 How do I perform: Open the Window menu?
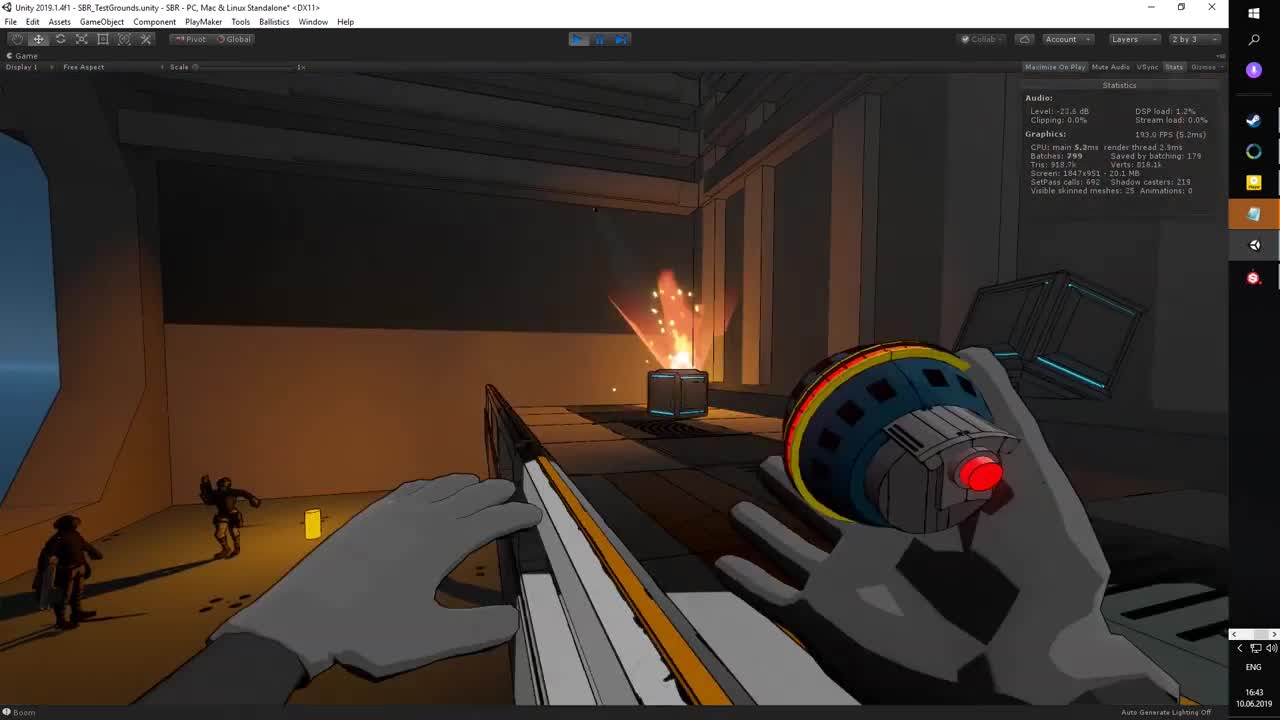(x=313, y=22)
